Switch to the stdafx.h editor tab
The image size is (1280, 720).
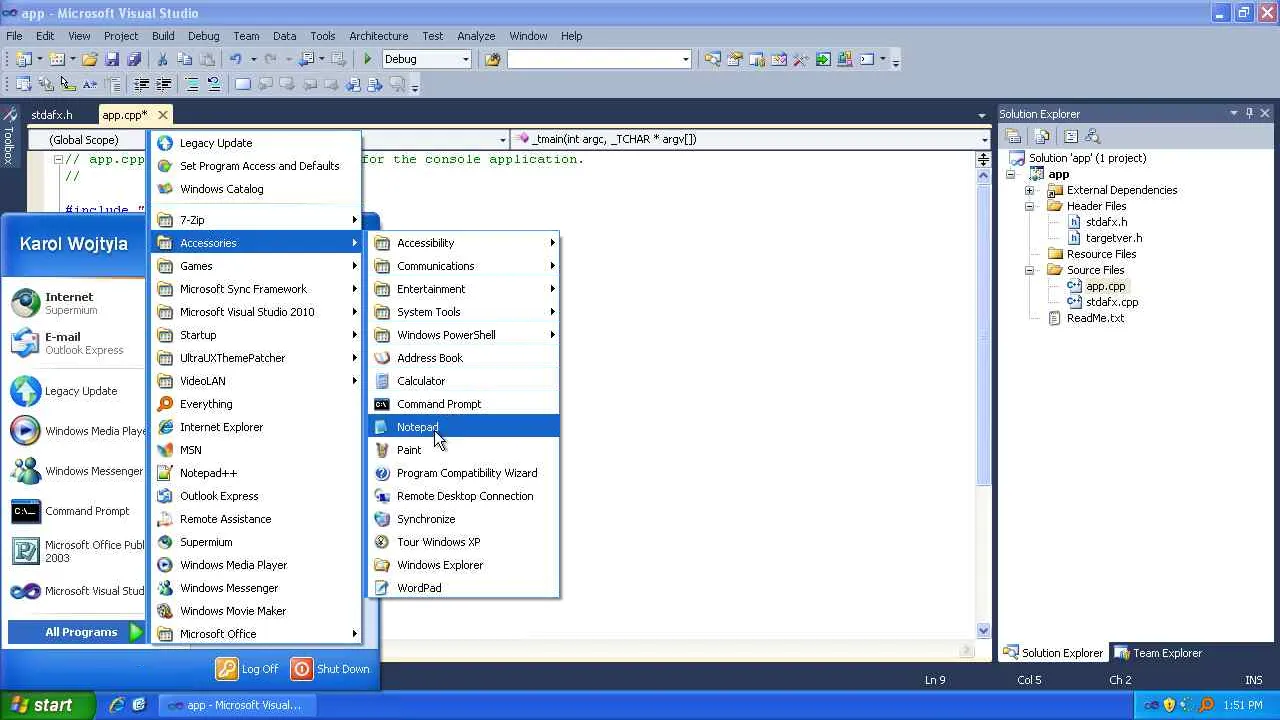tap(52, 115)
